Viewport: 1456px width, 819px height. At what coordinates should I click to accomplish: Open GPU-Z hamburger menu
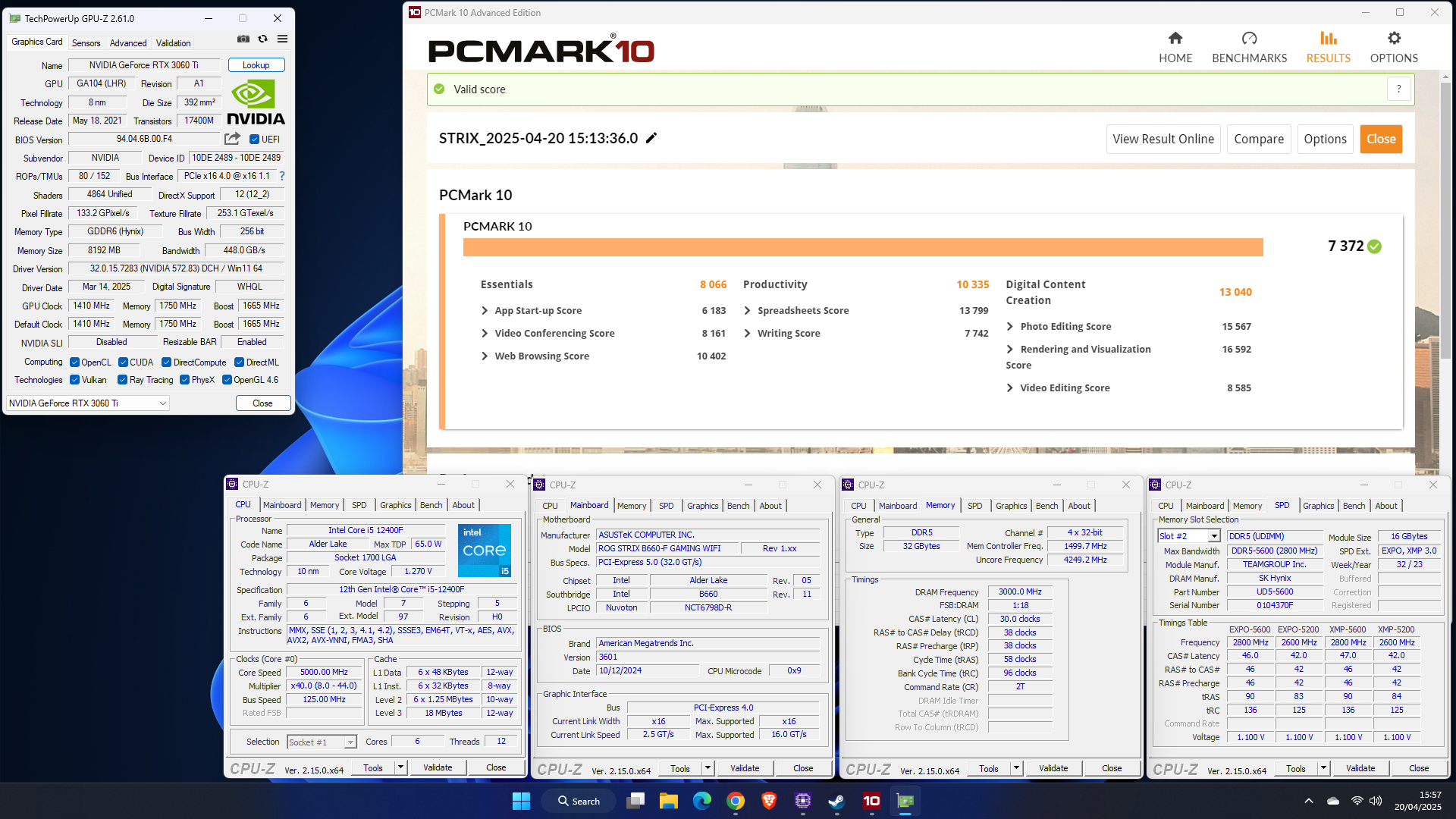(282, 39)
